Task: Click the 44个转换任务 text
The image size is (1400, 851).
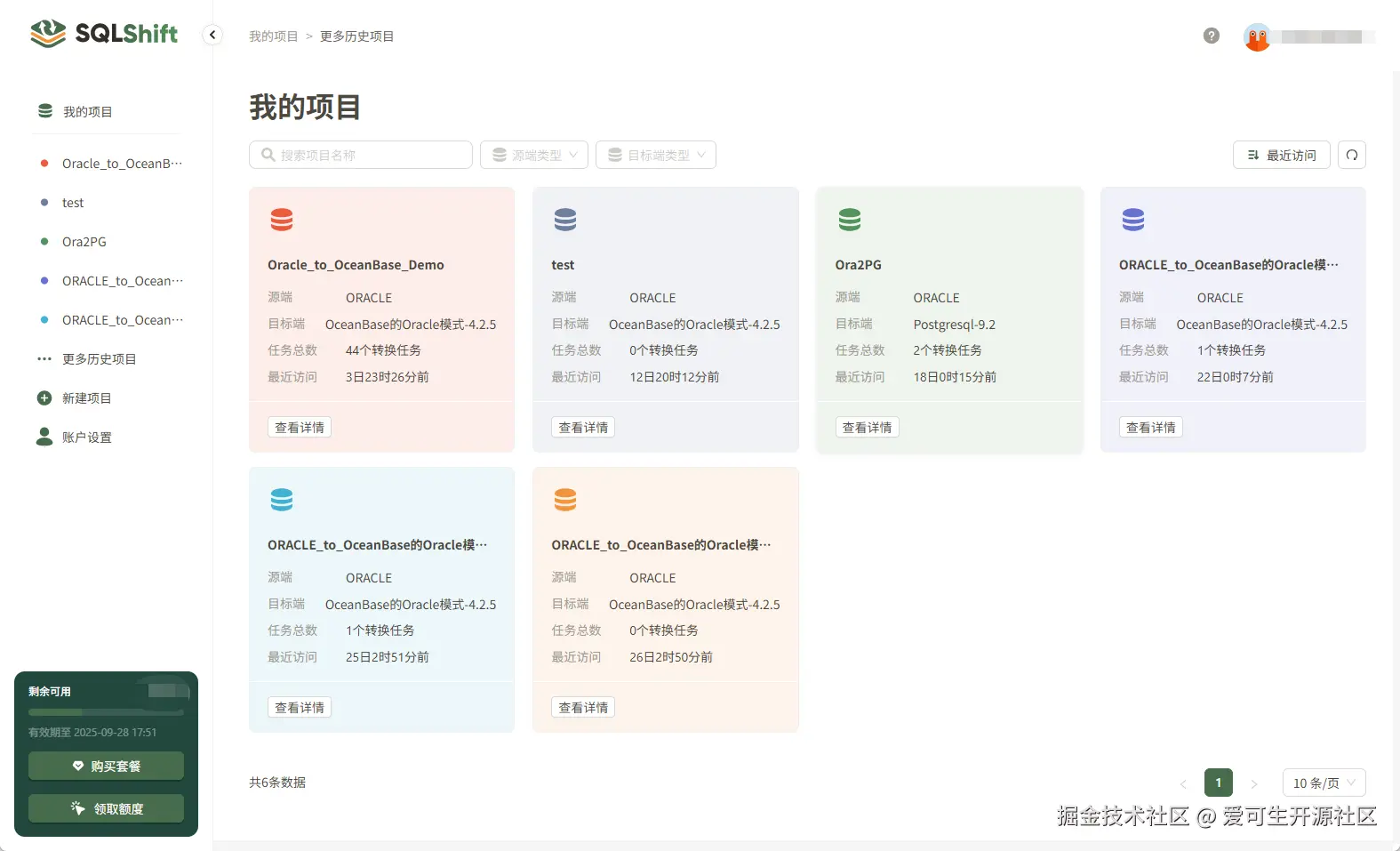Action: (x=383, y=350)
